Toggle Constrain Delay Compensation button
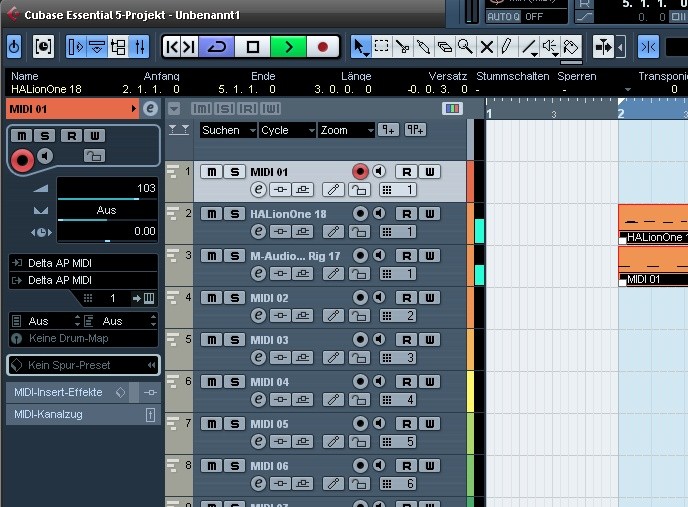Image resolution: width=688 pixels, height=507 pixels. pos(43,47)
